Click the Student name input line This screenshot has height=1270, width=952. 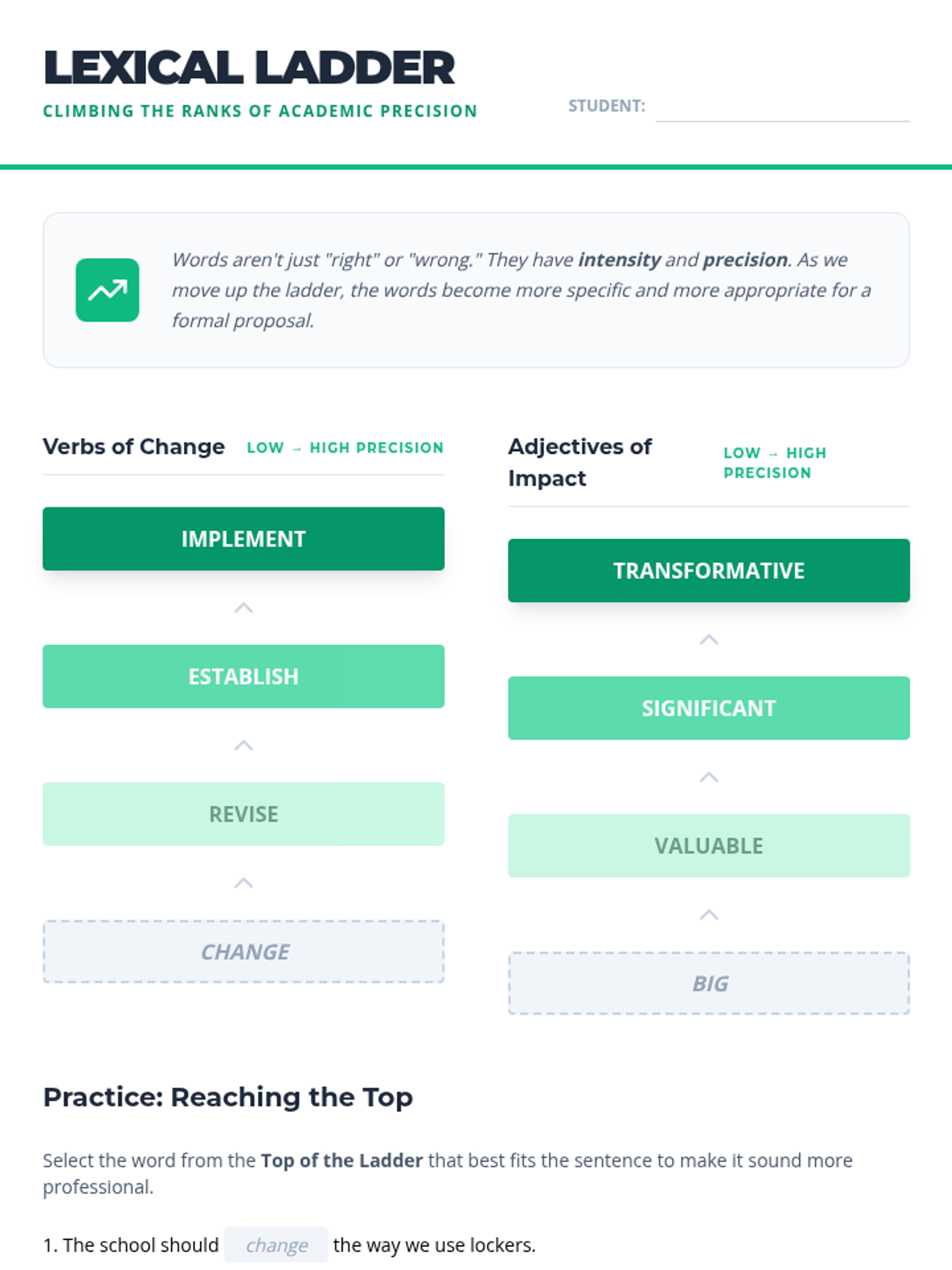tap(782, 107)
